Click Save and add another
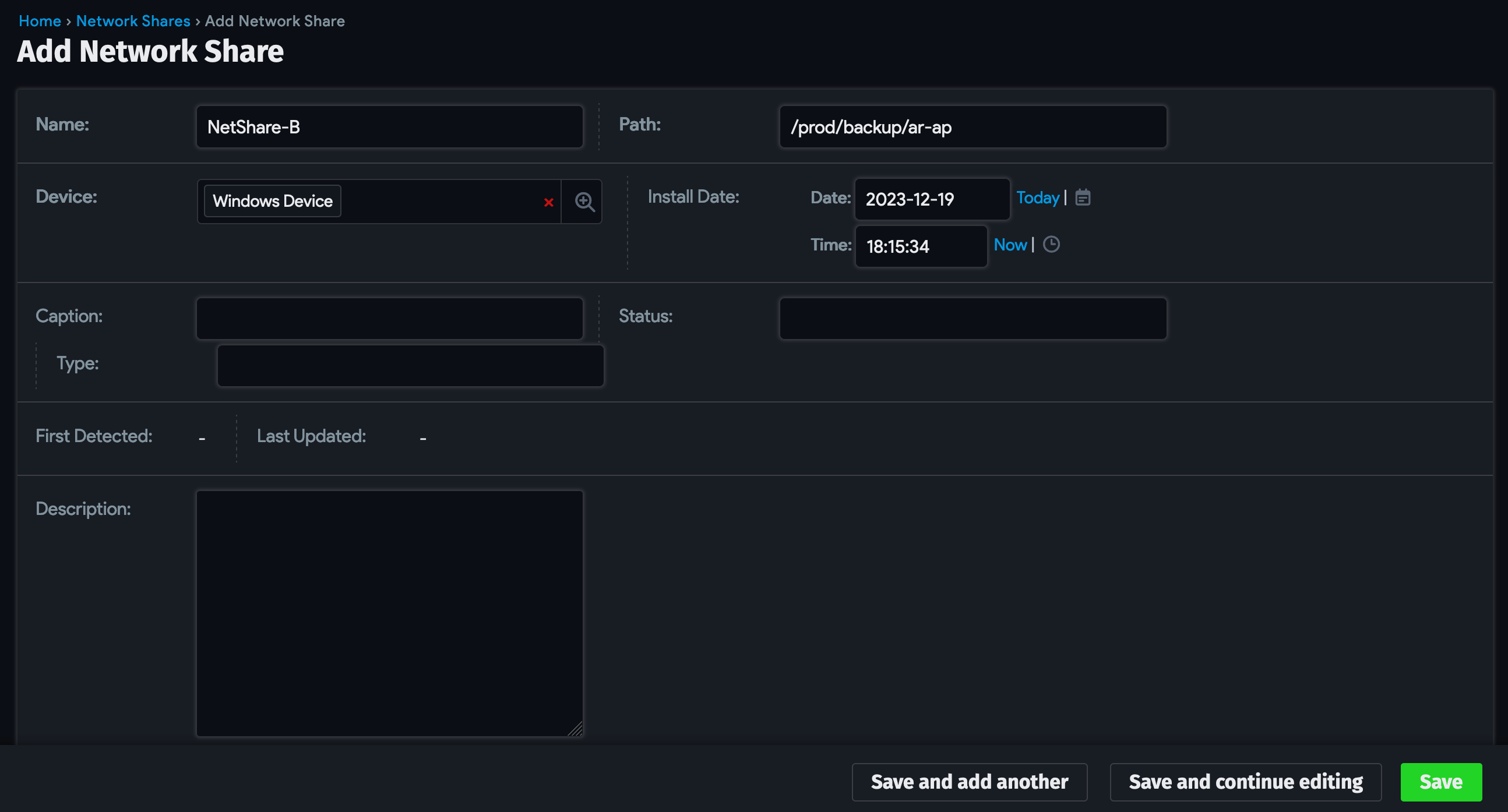 pos(969,782)
